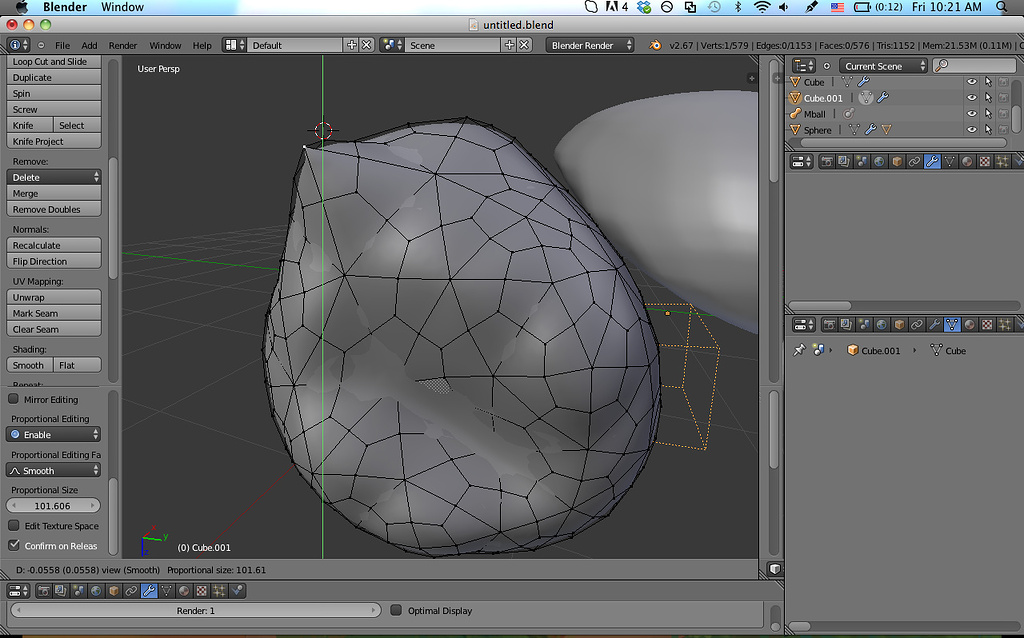The width and height of the screenshot is (1024, 638).
Task: Toggle renderability camera for Mball in outliner
Action: [x=1004, y=114]
